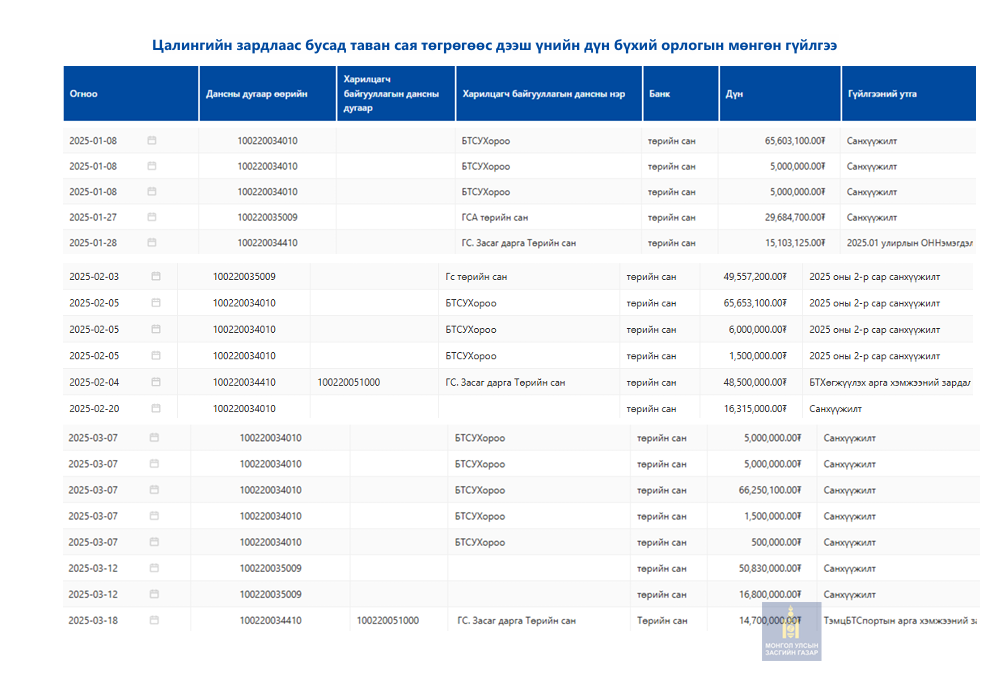Sort by the Огноо column header
1008x686 pixels.
pos(84,94)
